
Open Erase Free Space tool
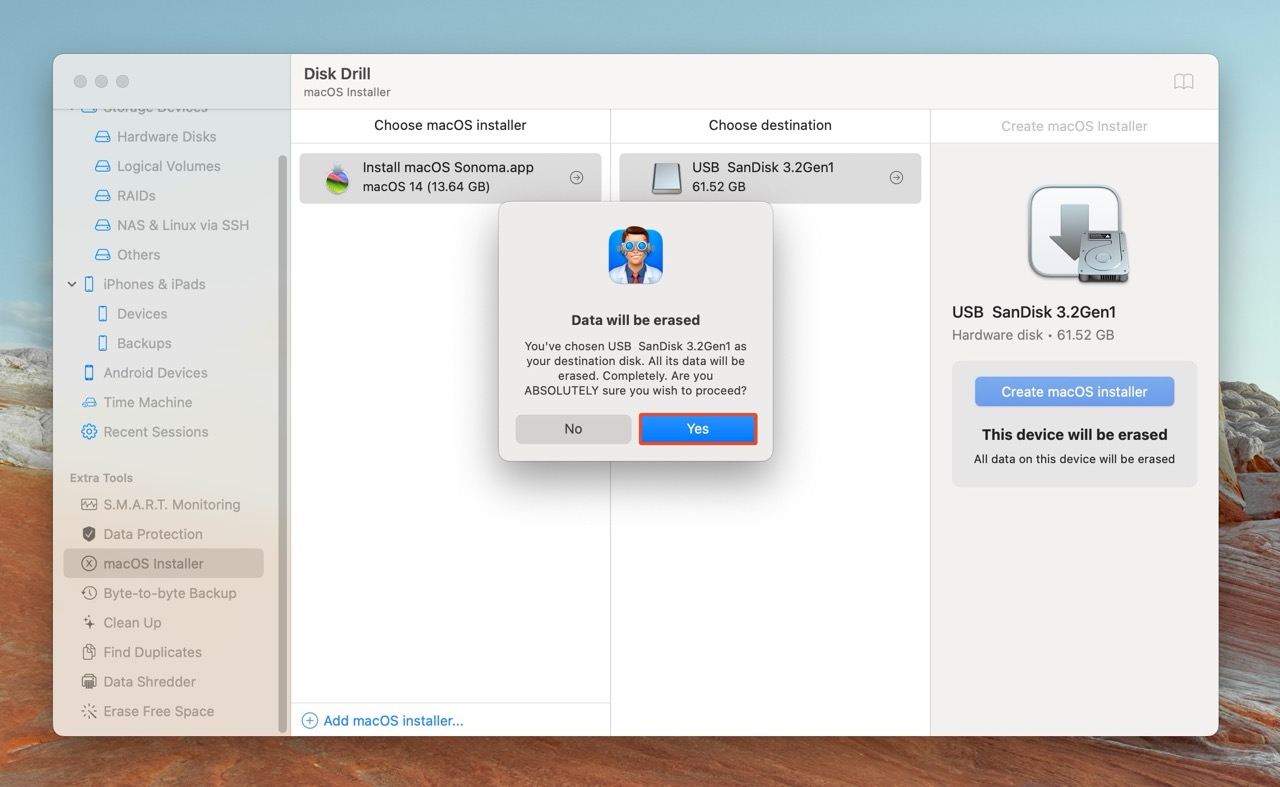coord(158,711)
